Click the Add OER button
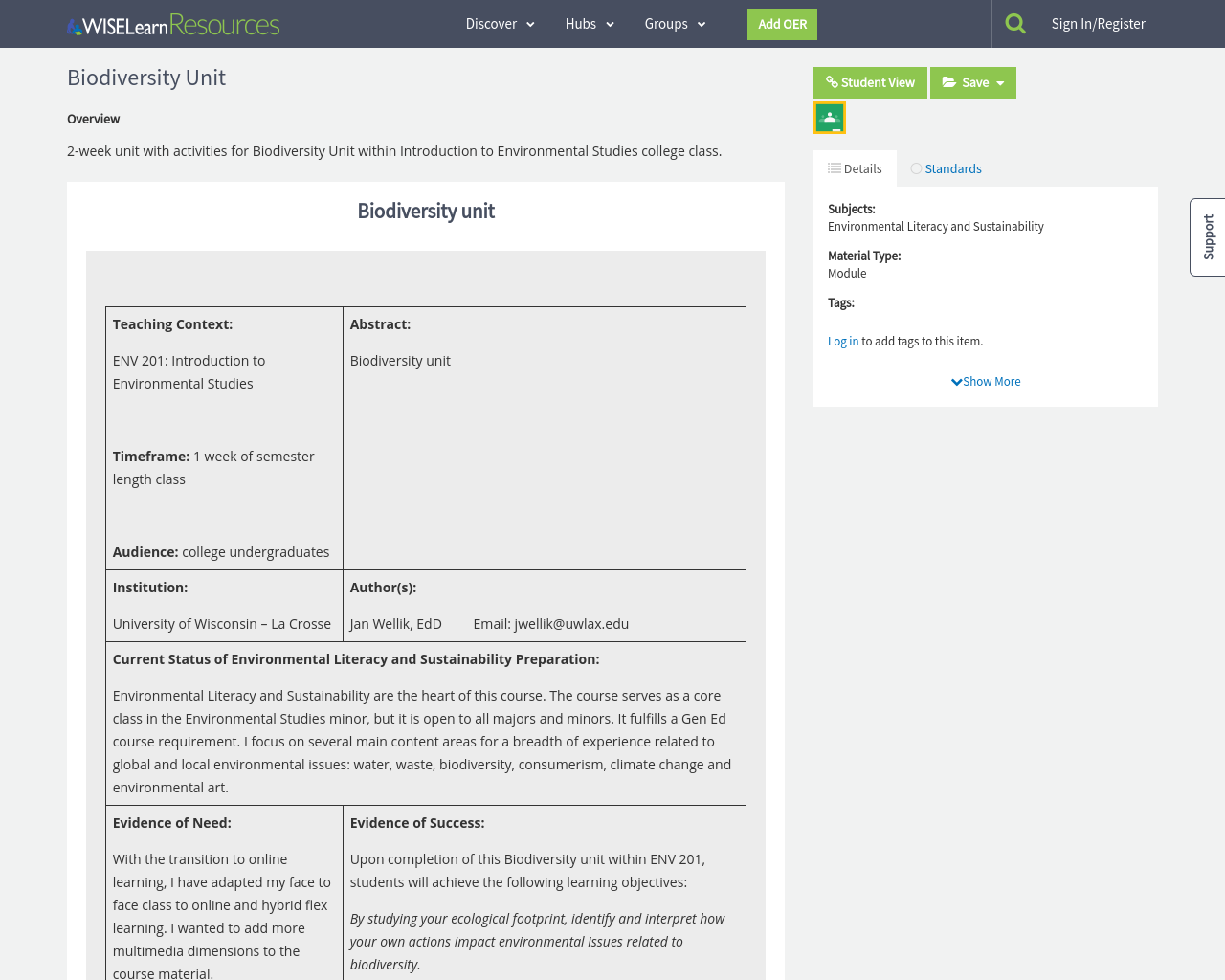This screenshot has width=1225, height=980. (782, 23)
